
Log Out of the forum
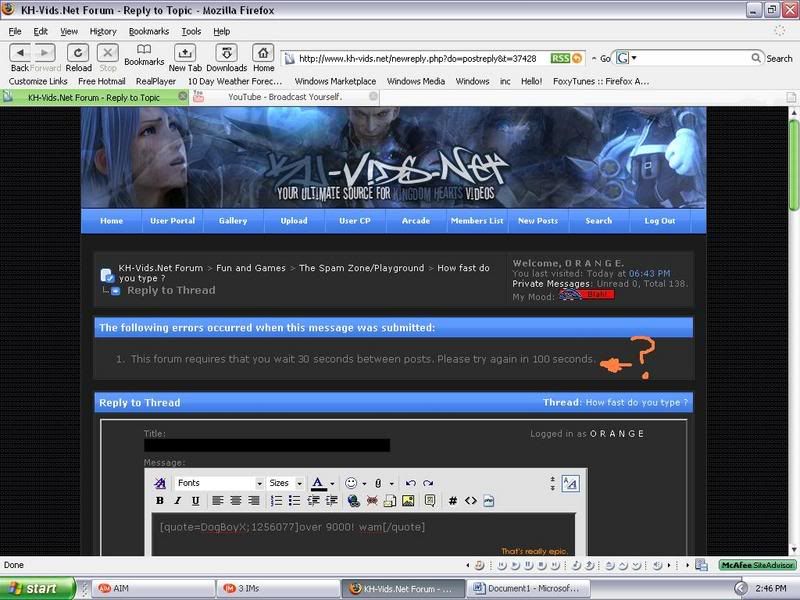[660, 221]
